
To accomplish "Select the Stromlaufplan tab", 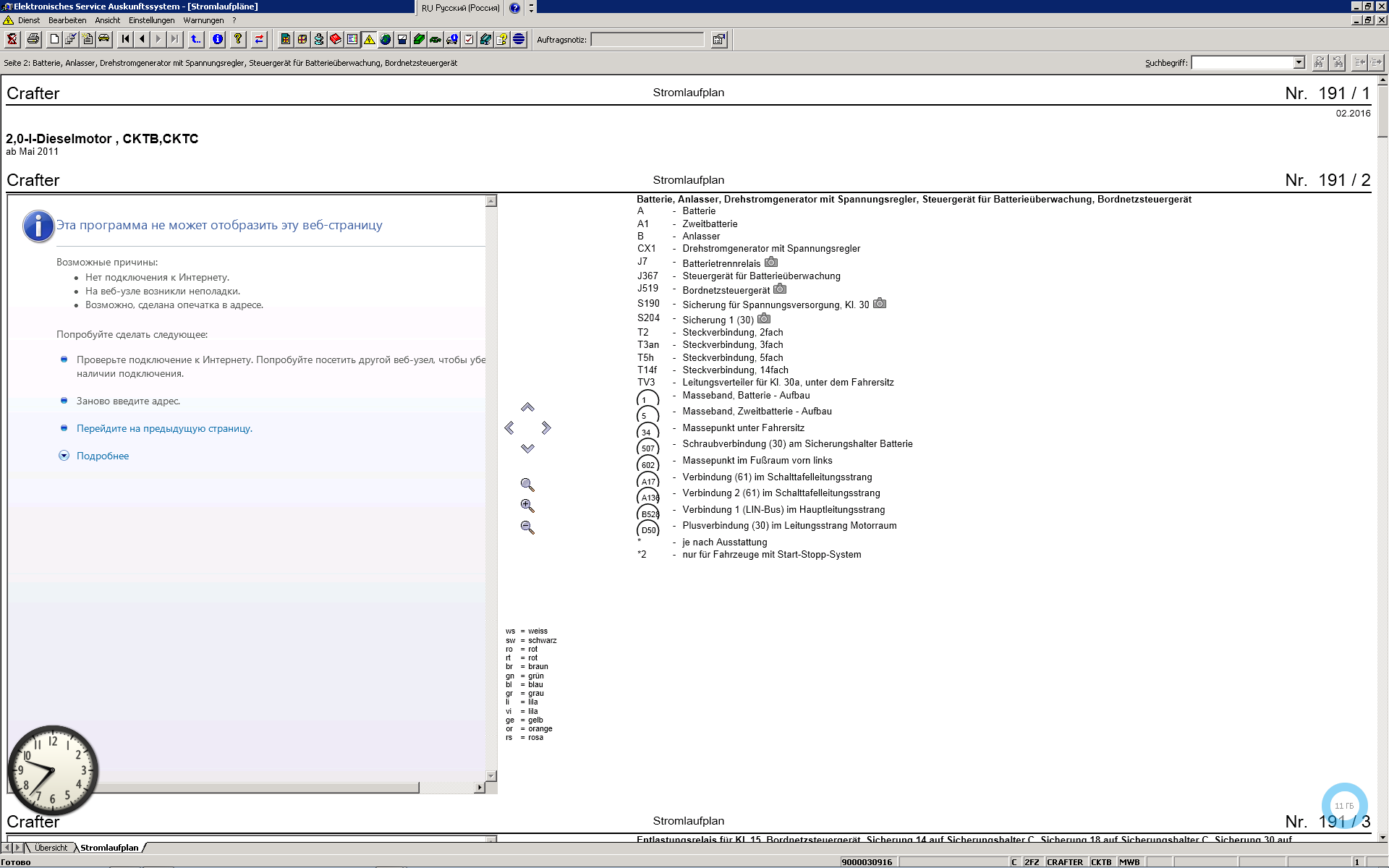I will point(109,848).
